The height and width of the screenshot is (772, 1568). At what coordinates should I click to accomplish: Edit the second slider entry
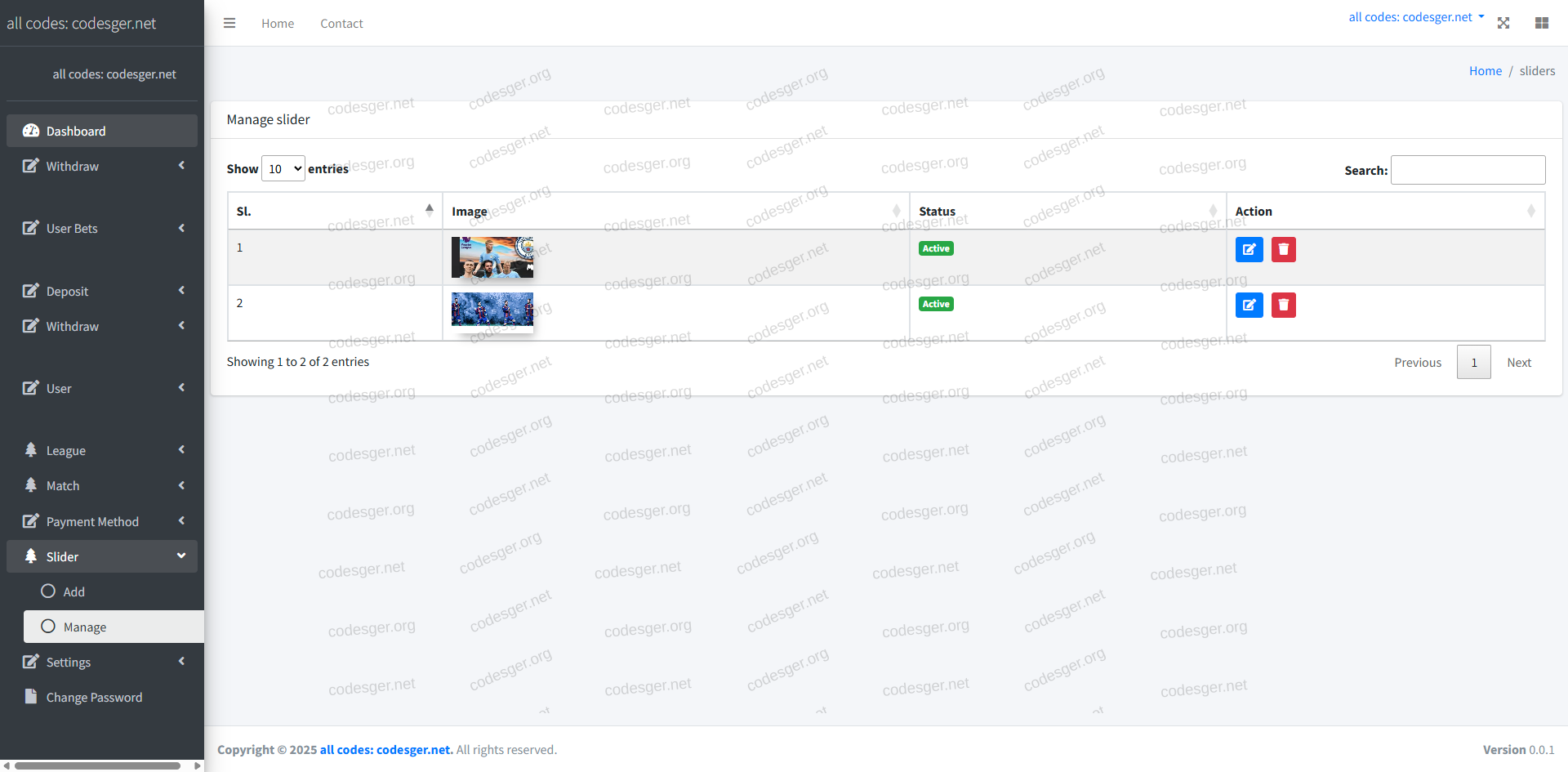pyautogui.click(x=1249, y=305)
